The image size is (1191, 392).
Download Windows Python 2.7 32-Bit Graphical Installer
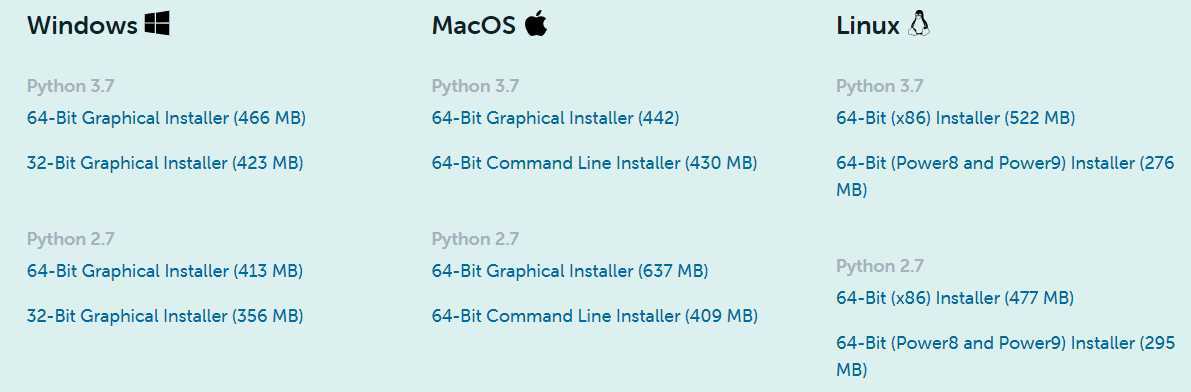165,316
